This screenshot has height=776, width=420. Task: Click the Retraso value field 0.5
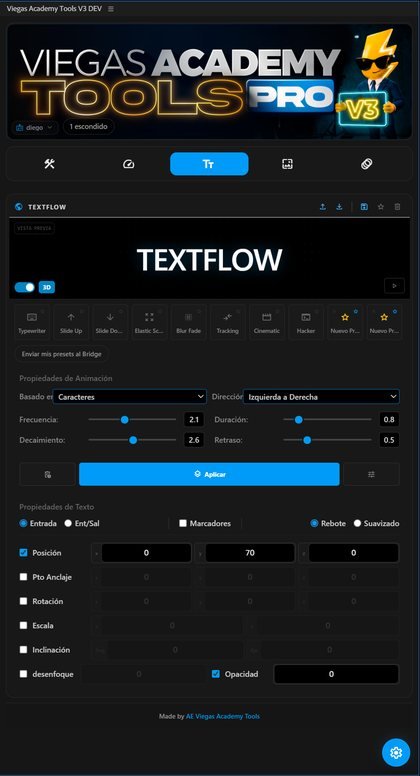tap(389, 440)
